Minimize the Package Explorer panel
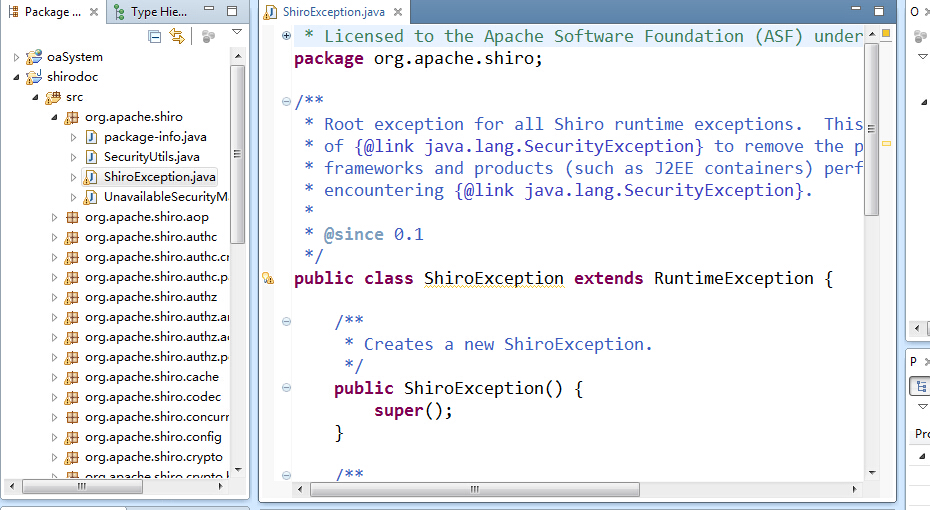Screen dimensions: 930x510 (209, 9)
